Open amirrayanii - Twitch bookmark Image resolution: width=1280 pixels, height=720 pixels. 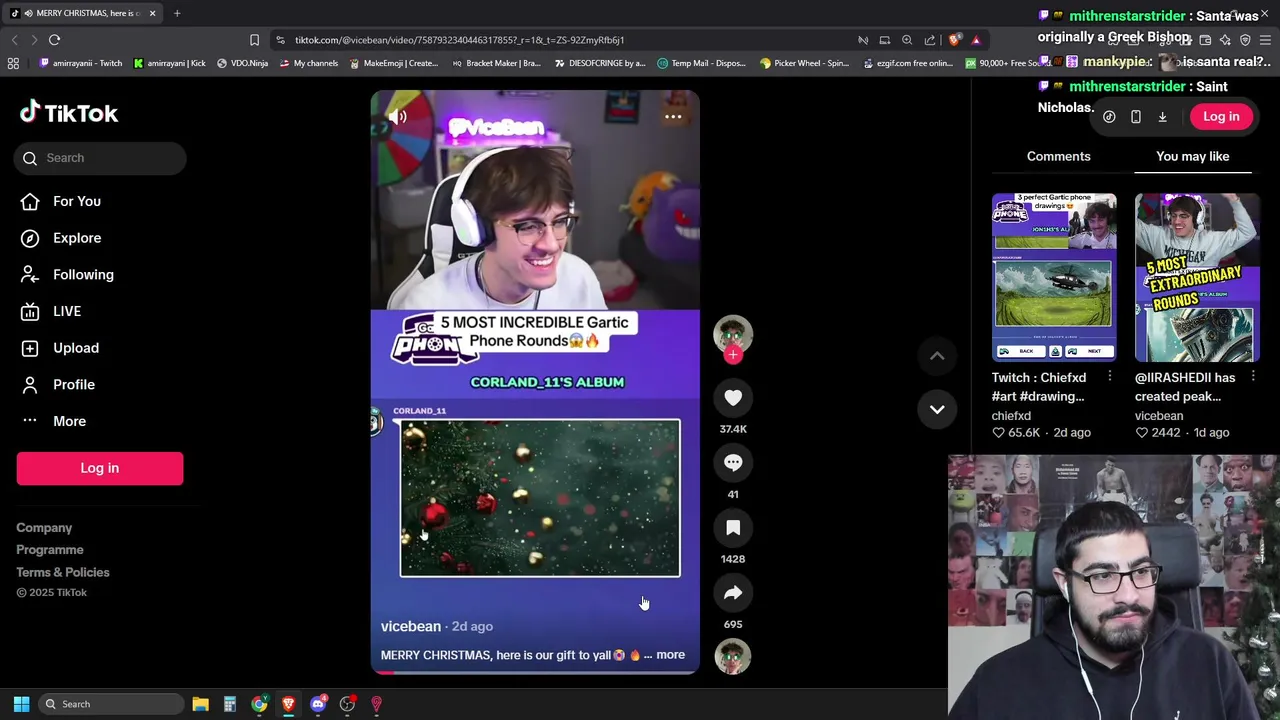(x=80, y=63)
